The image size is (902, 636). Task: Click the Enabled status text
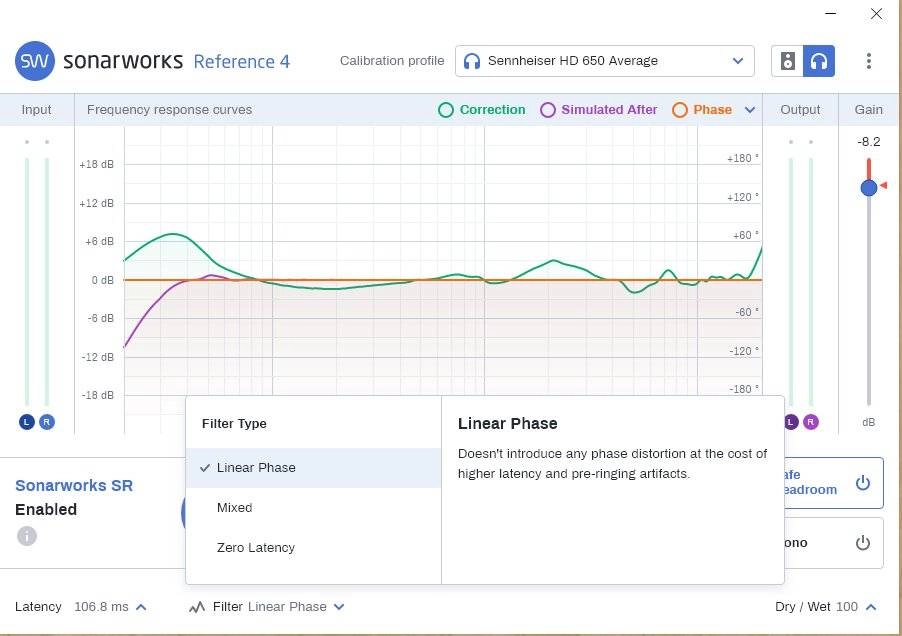[x=46, y=509]
